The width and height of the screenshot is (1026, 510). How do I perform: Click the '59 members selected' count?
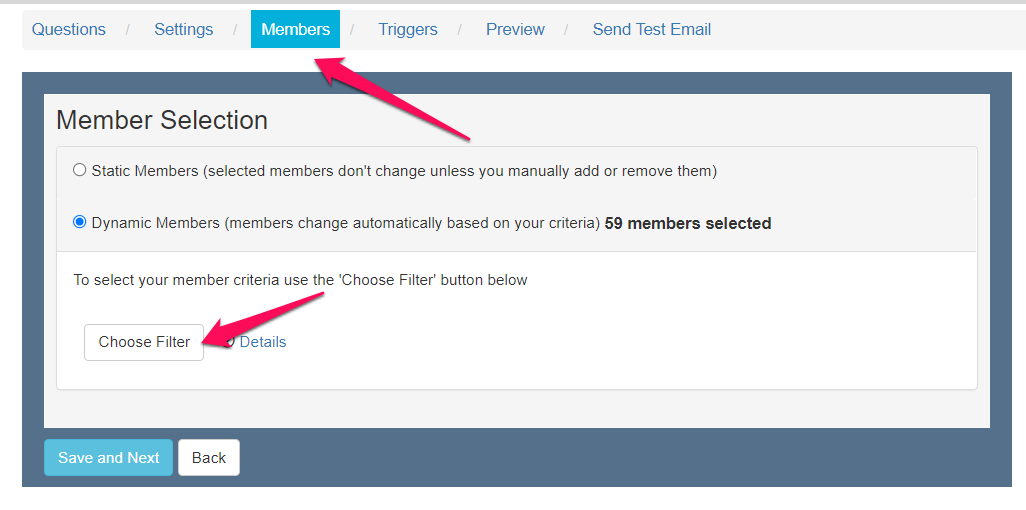(x=688, y=223)
